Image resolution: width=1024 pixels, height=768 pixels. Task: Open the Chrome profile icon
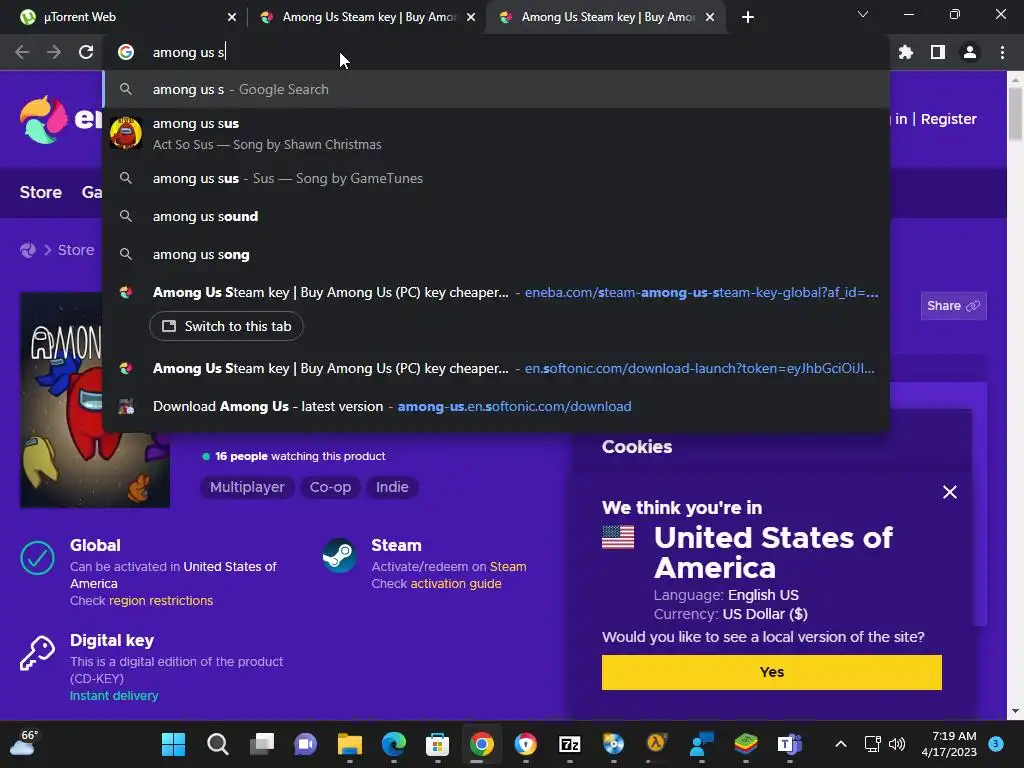970,52
